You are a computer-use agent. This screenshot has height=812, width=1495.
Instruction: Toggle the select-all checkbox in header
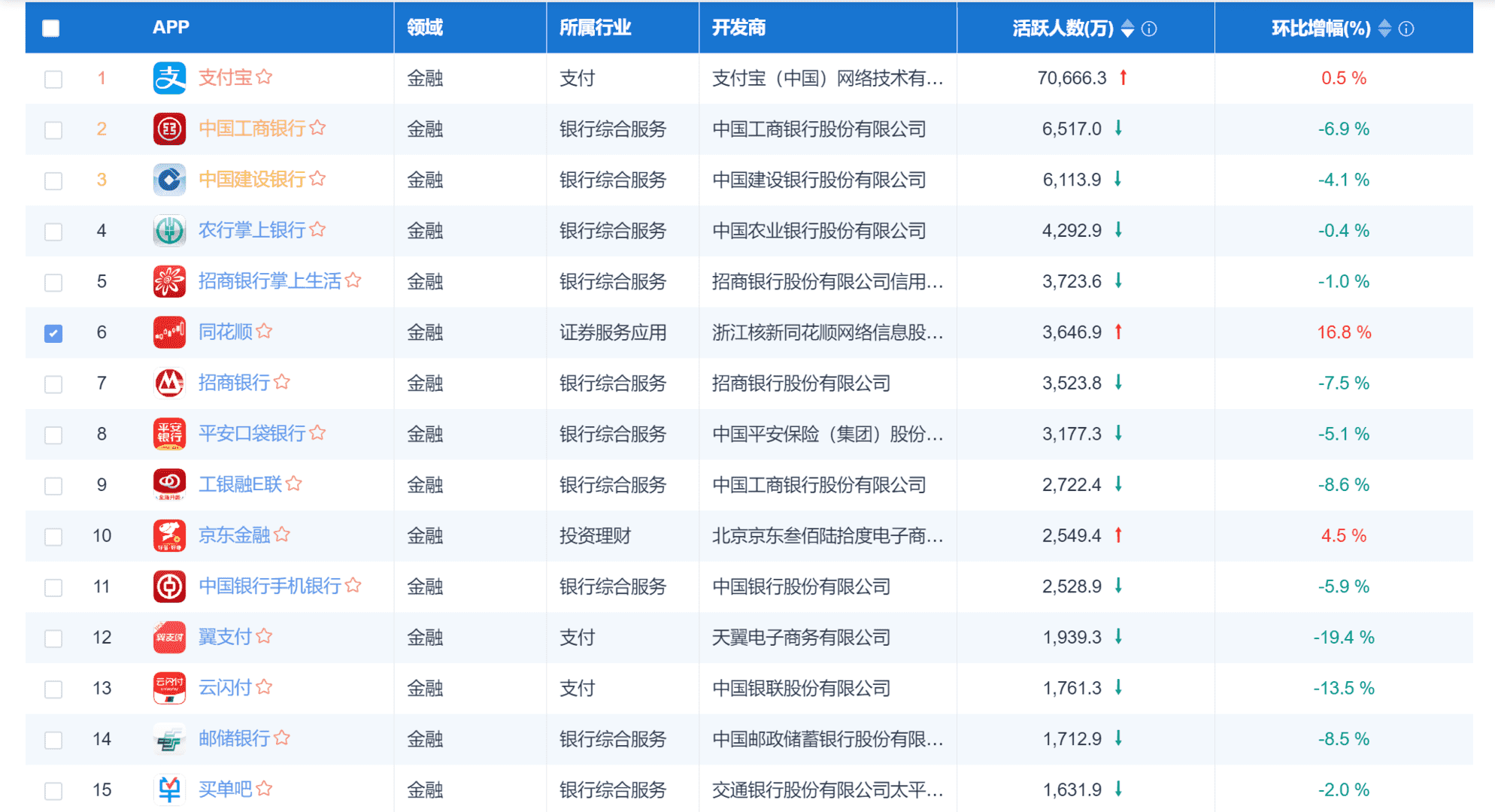click(51, 29)
